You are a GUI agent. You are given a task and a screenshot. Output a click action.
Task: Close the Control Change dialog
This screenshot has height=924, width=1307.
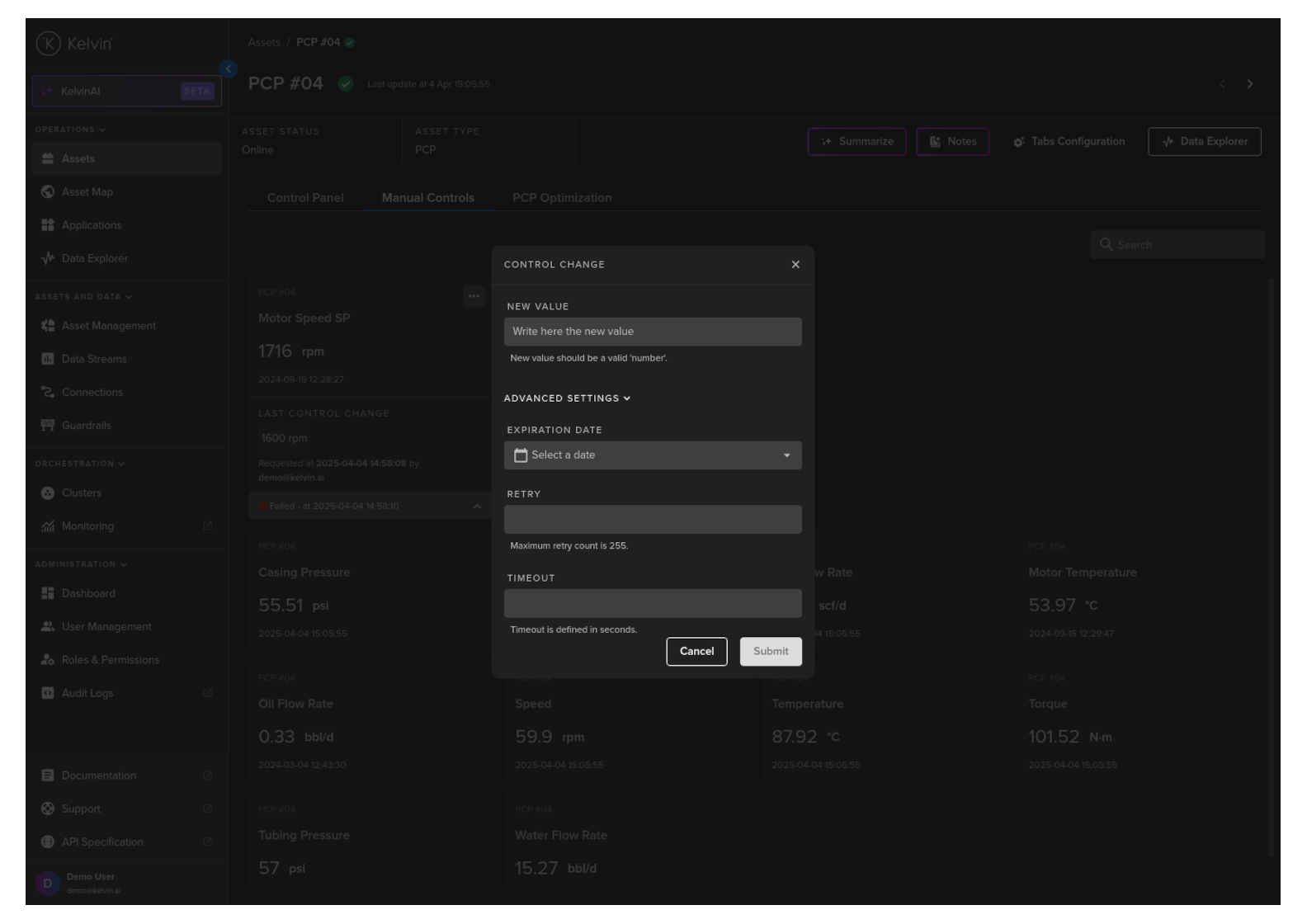795,265
